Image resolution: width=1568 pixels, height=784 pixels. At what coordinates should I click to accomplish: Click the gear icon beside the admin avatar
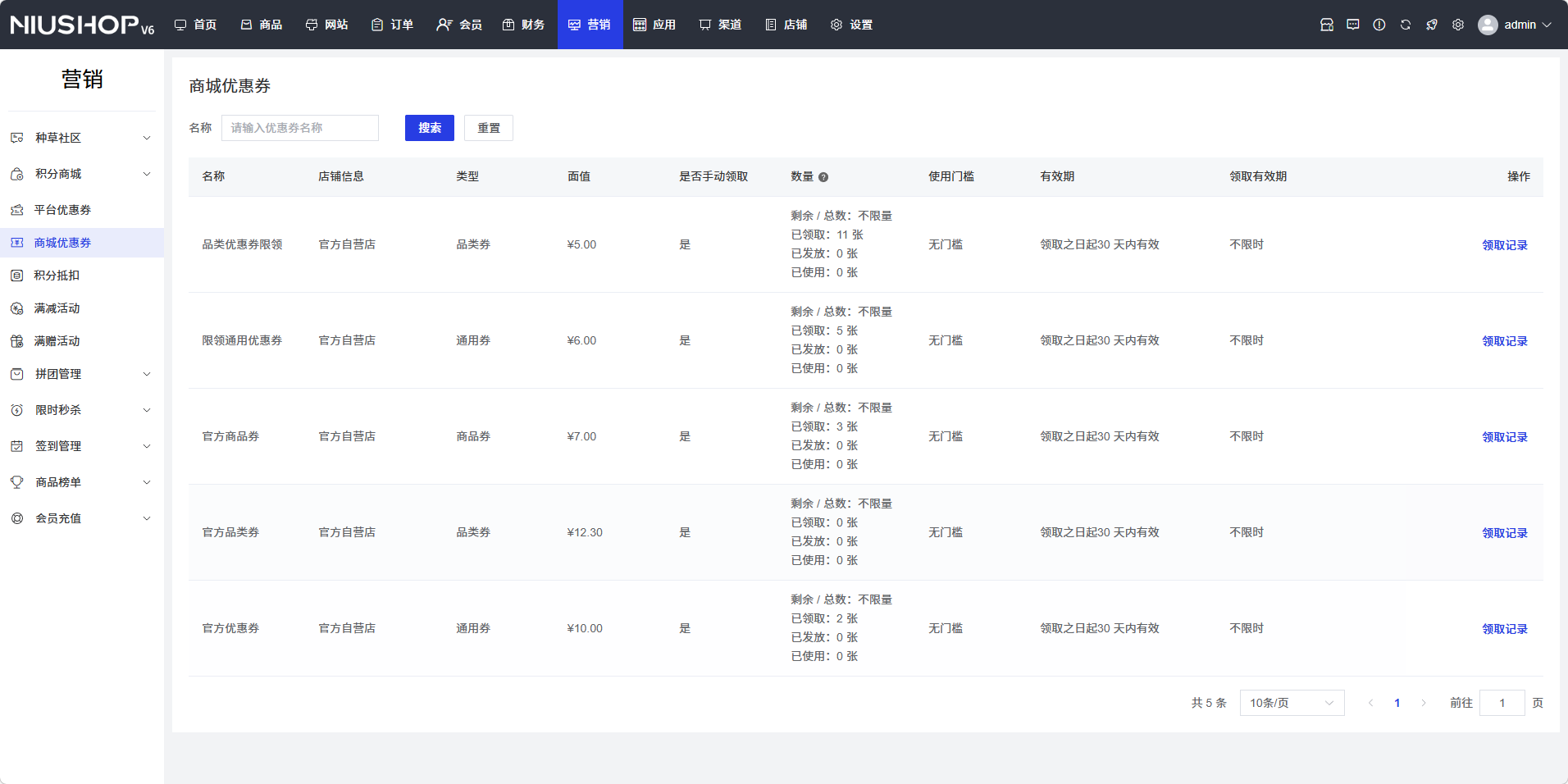coord(1457,25)
